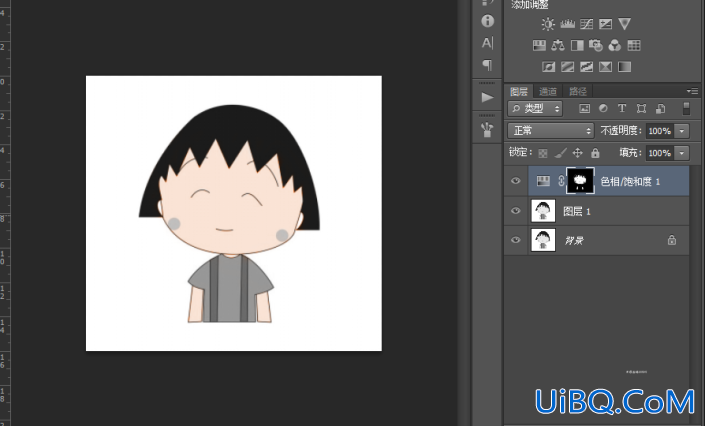Toggle the mask link on 色相/饱和度 1
The image size is (705, 426).
coord(561,181)
